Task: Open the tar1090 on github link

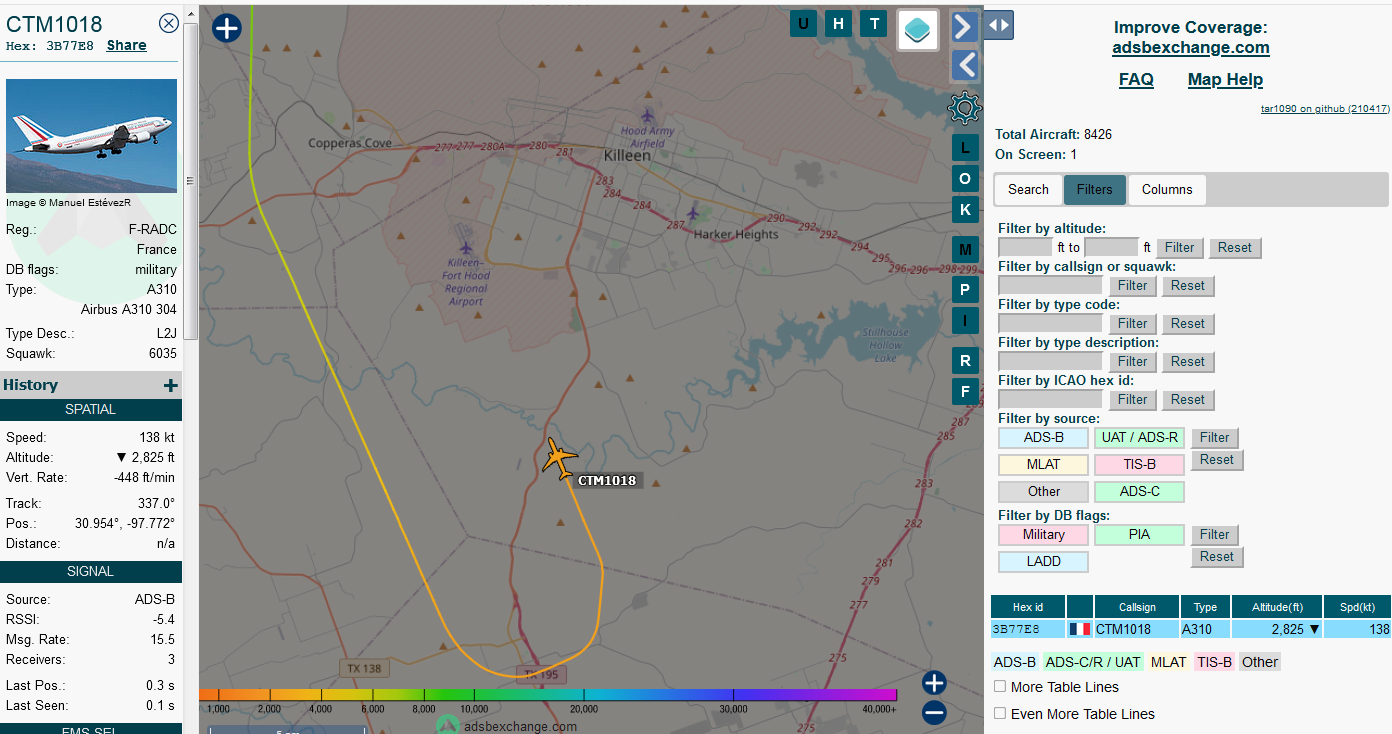Action: [1325, 108]
